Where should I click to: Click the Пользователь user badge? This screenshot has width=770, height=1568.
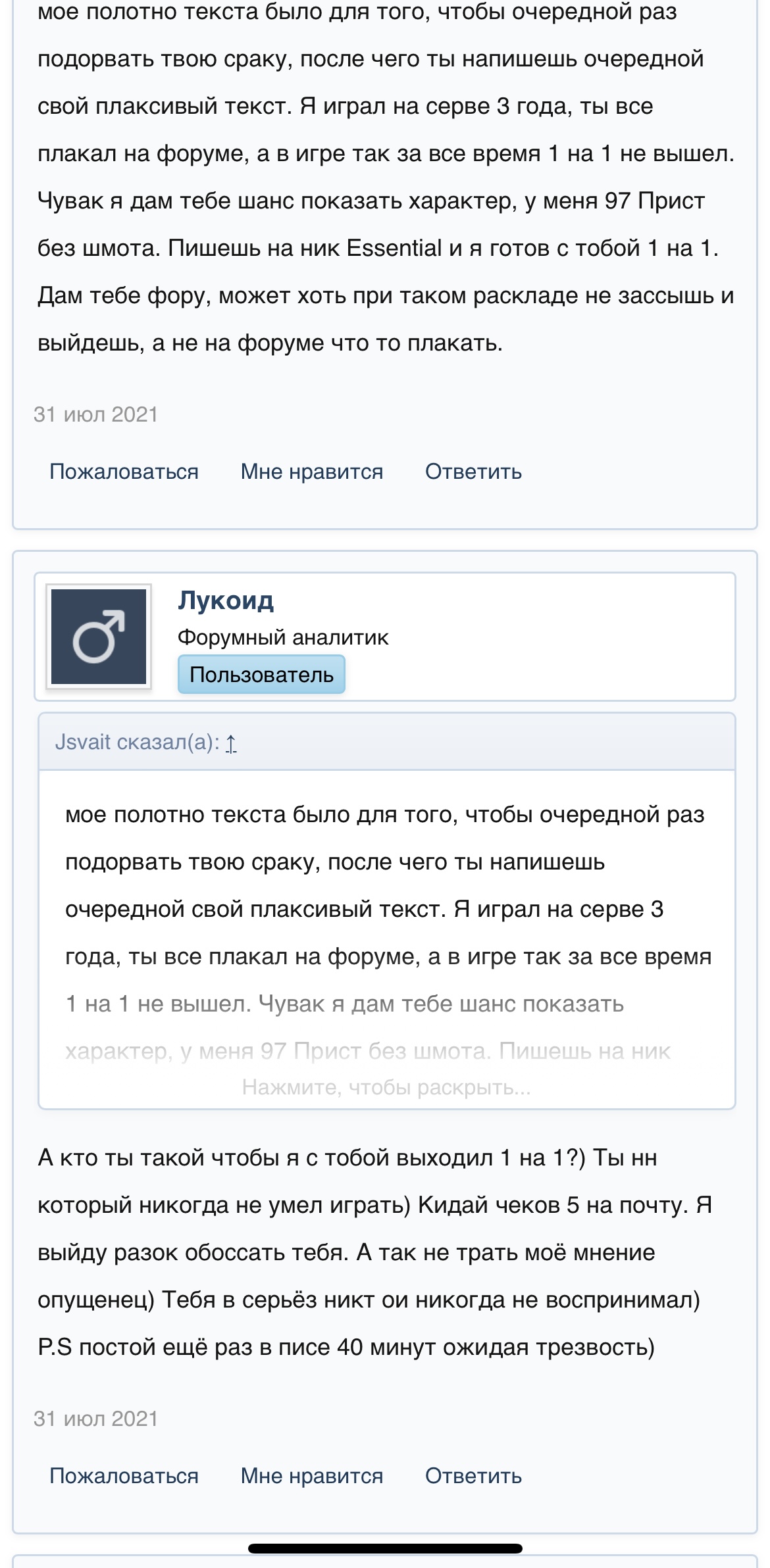tap(261, 675)
